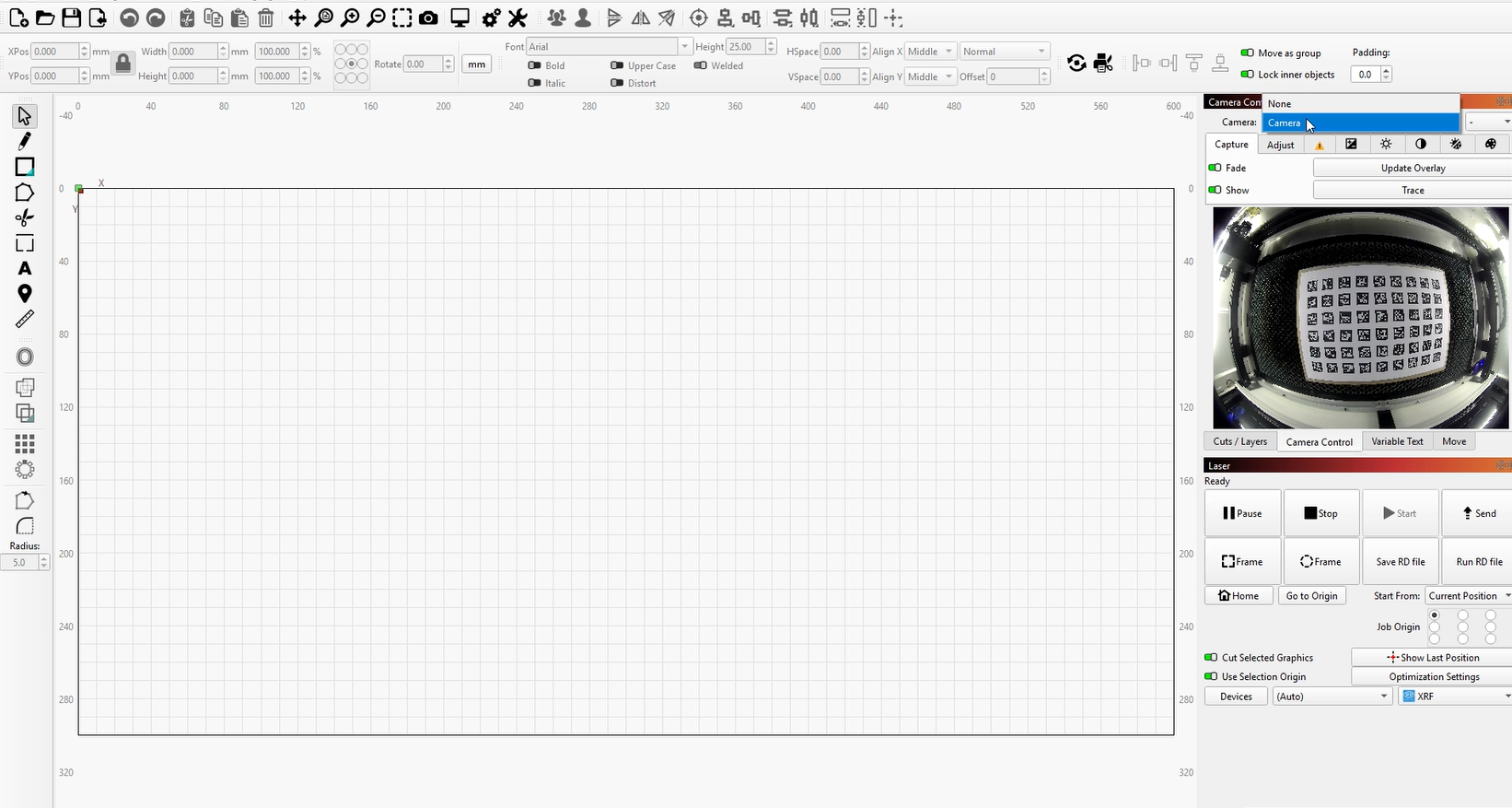Activate the Measure ruler tool
The height and width of the screenshot is (808, 1512).
point(25,319)
